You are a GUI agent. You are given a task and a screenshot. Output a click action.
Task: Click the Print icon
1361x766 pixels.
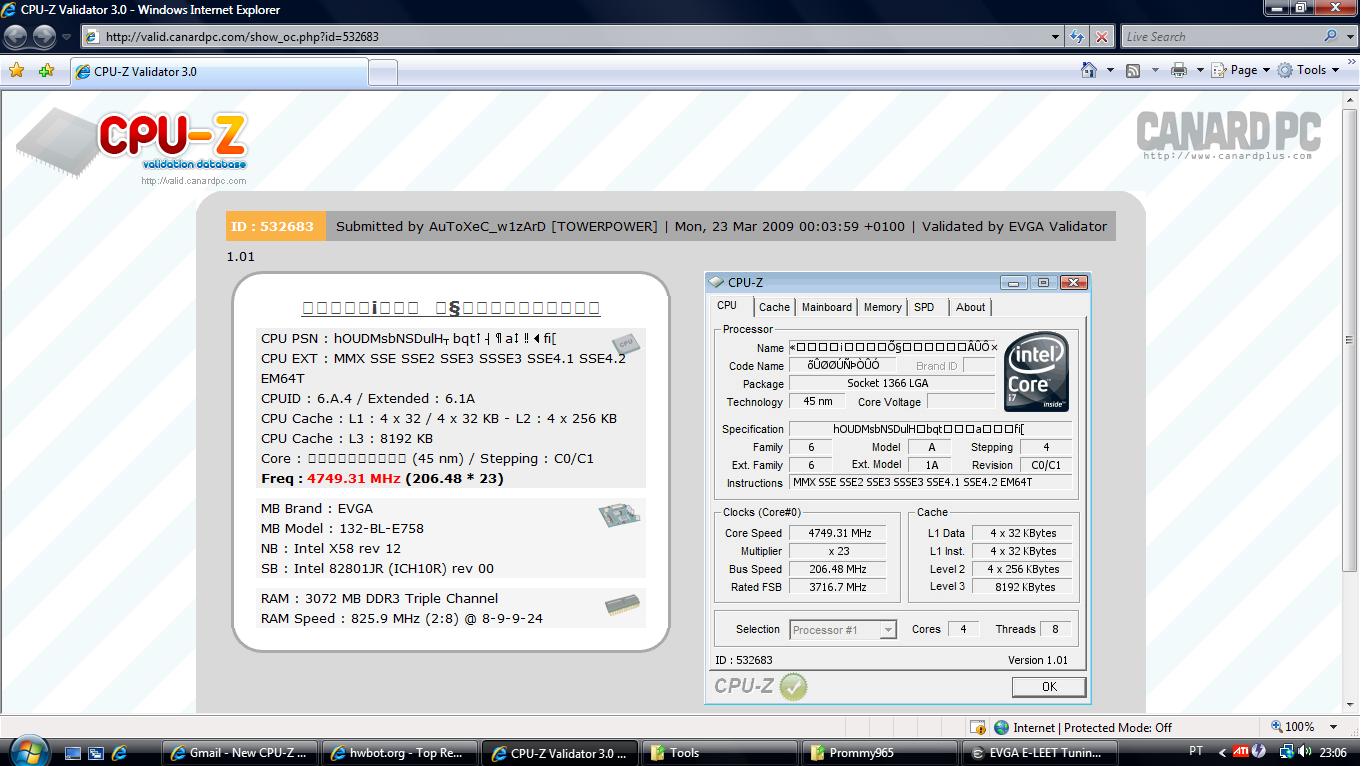(x=1179, y=70)
